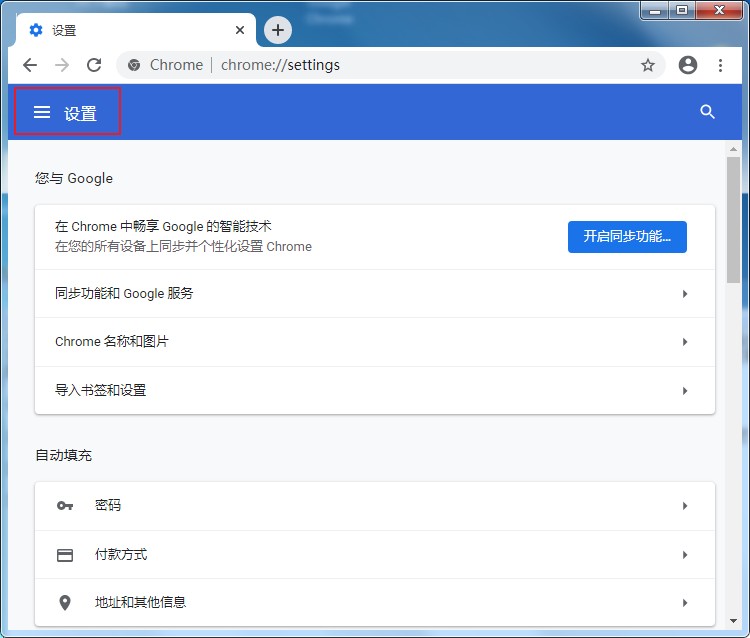The width and height of the screenshot is (750, 638).
Task: Open the 密码 settings
Action: 375,506
